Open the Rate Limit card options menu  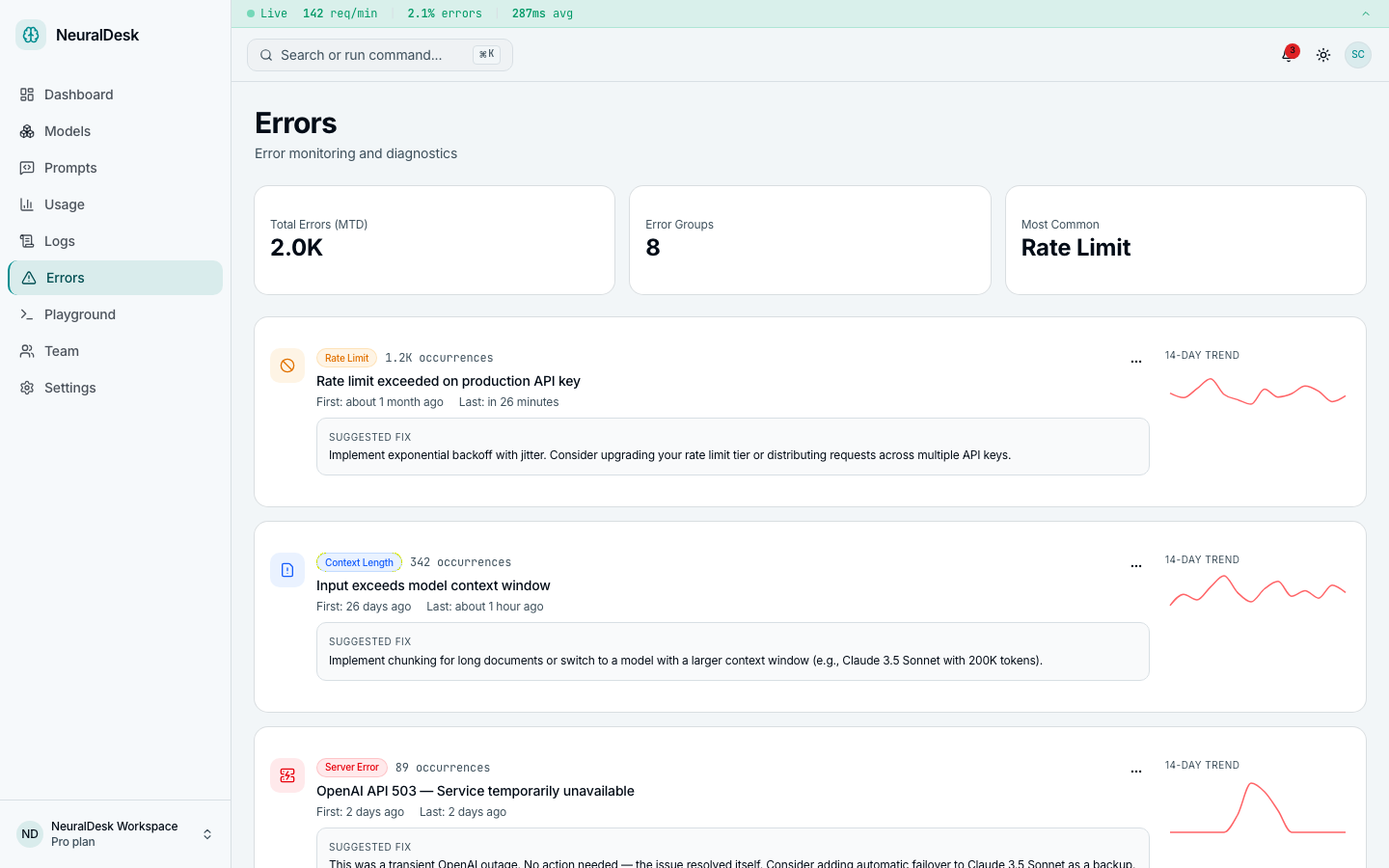tap(1136, 361)
